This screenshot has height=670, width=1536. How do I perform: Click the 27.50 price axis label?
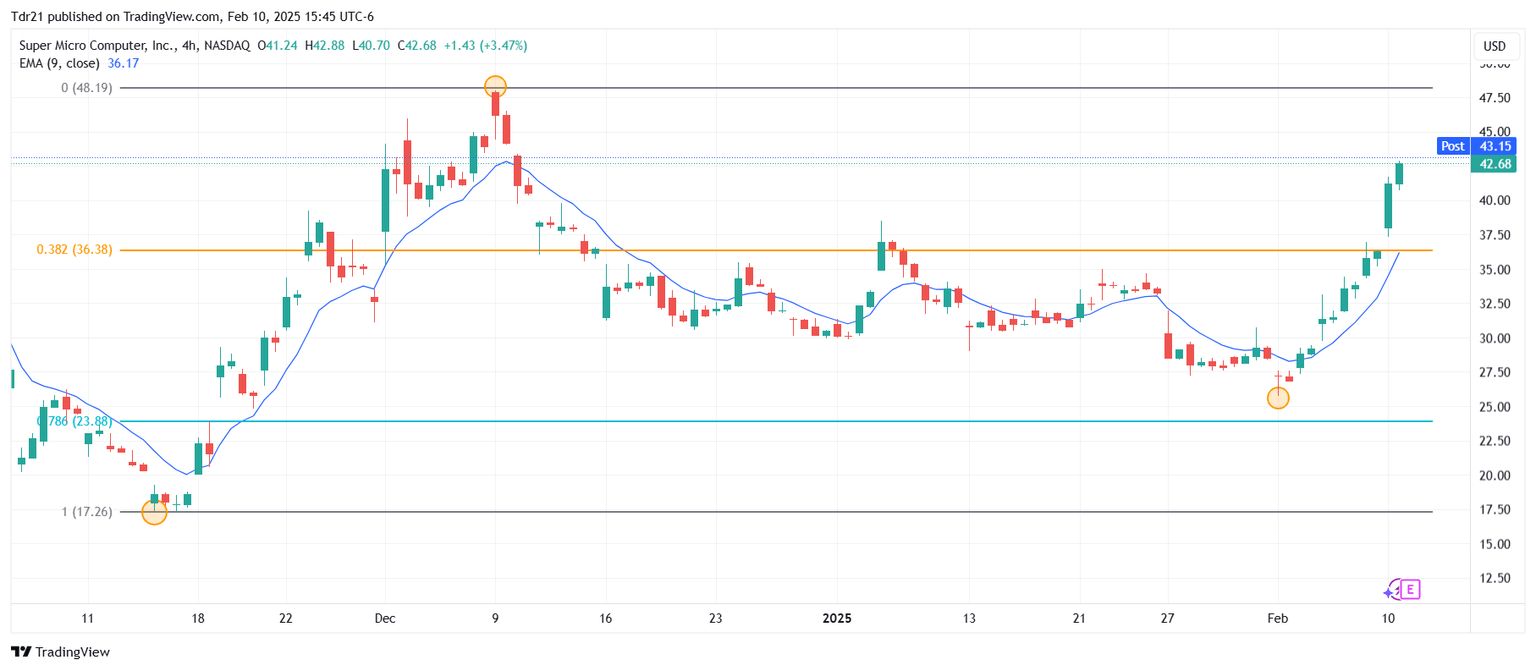point(1495,373)
